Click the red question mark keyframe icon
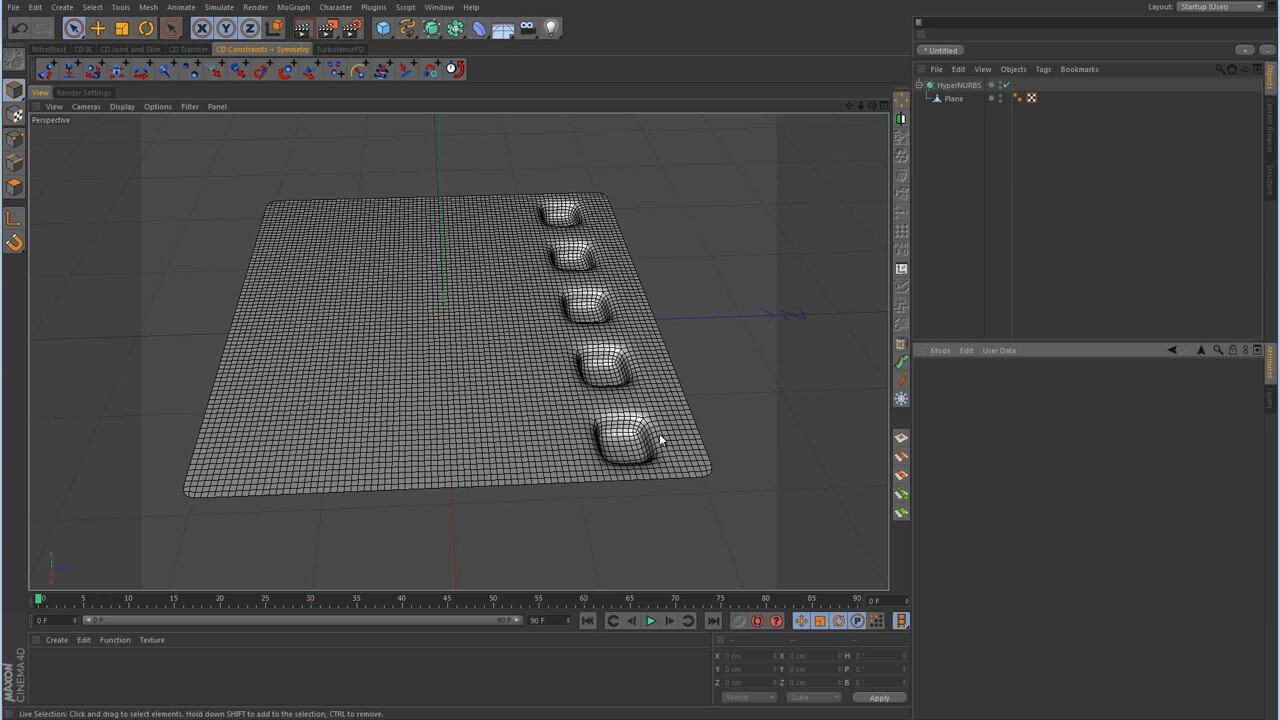This screenshot has height=720, width=1280. 776,621
